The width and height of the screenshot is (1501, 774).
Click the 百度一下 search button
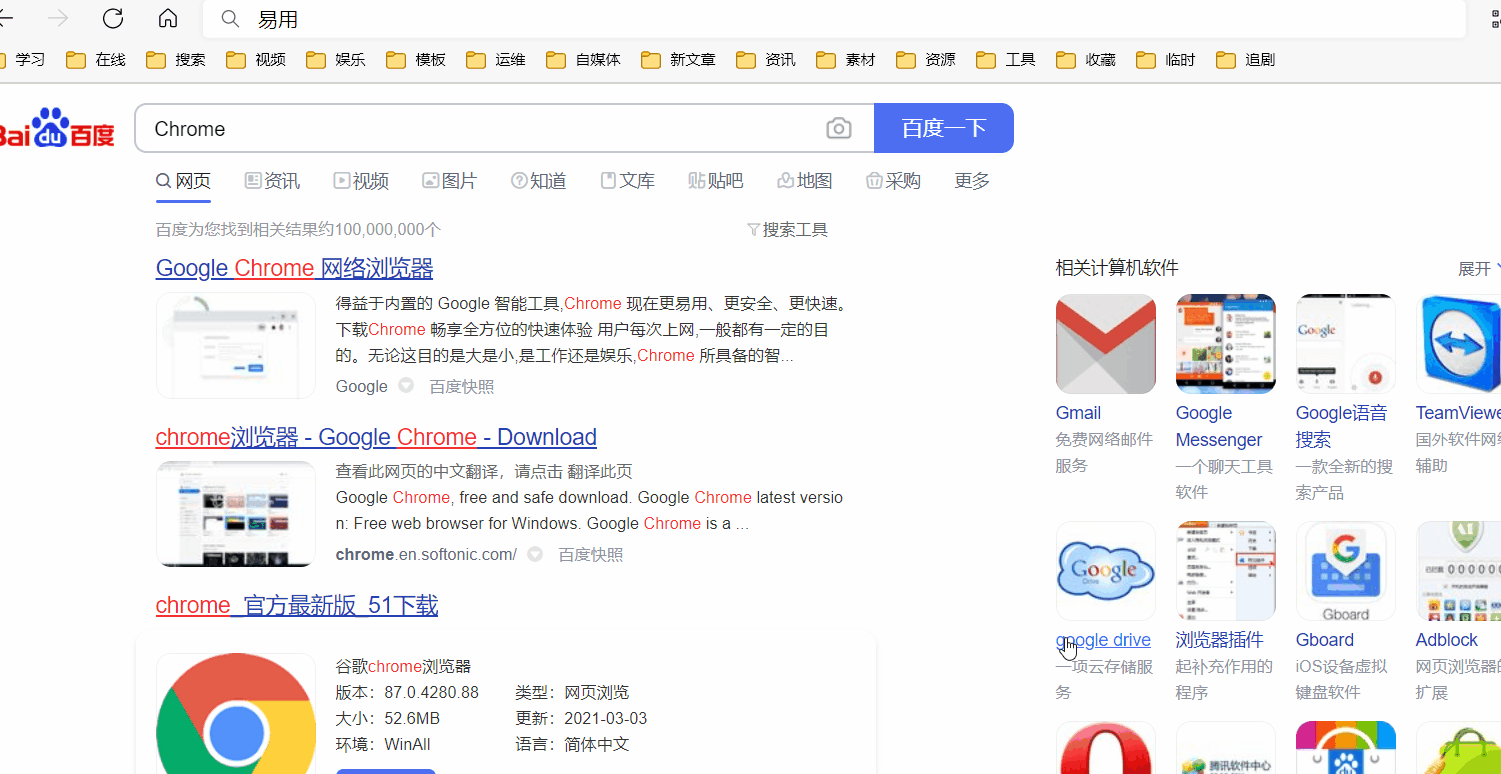943,129
